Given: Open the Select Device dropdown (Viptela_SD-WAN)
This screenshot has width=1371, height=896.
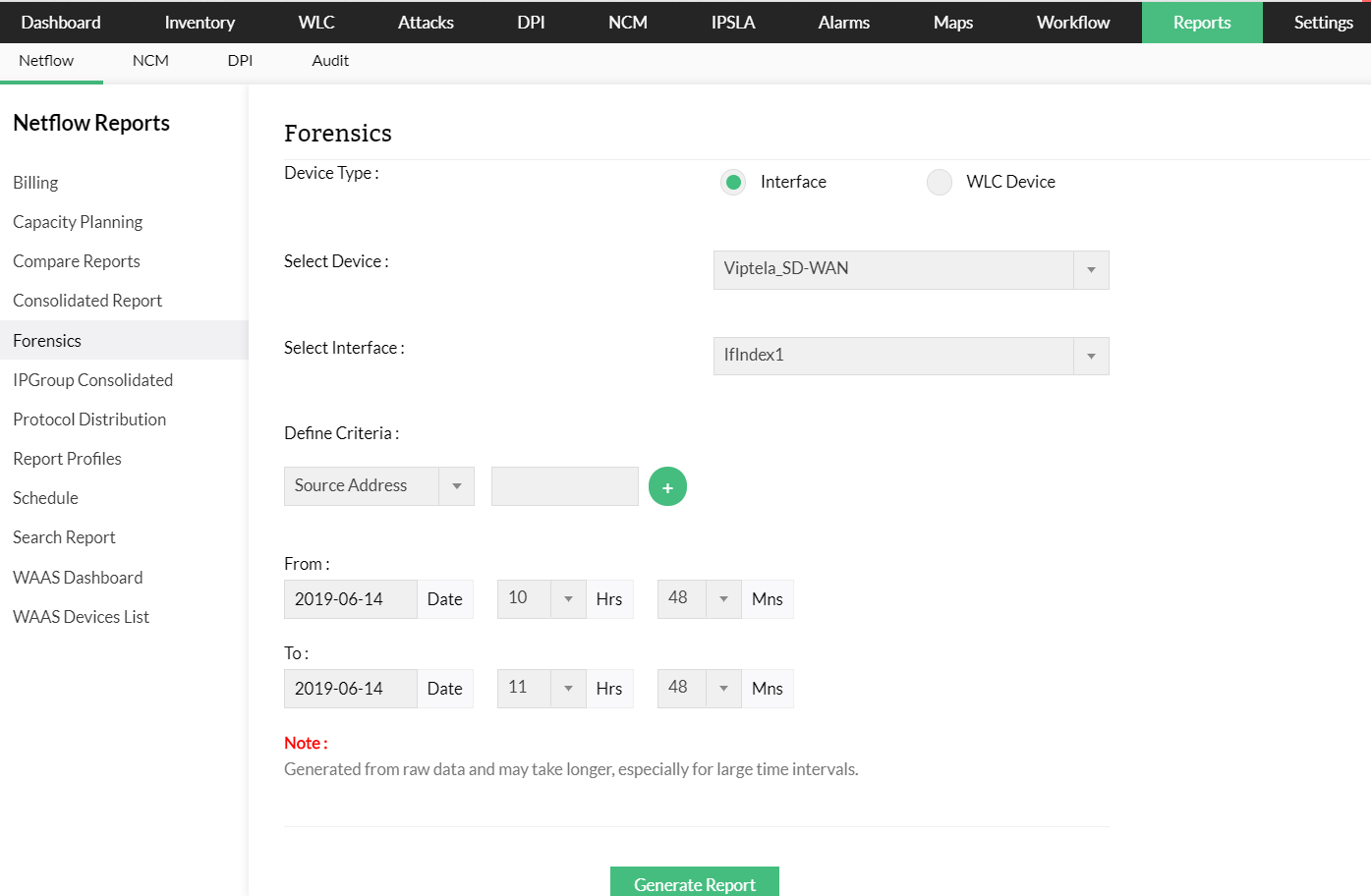Looking at the screenshot, I should (910, 270).
